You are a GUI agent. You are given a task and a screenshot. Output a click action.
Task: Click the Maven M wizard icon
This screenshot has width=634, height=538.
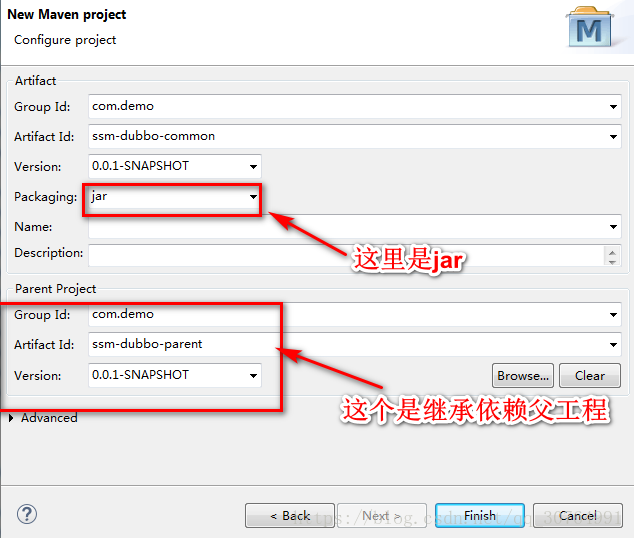pyautogui.click(x=590, y=27)
